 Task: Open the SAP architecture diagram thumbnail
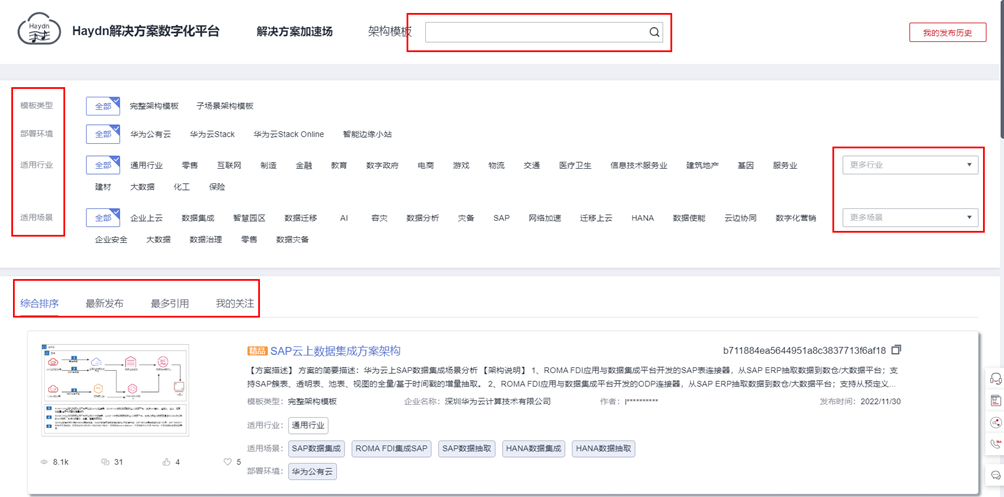[115, 390]
